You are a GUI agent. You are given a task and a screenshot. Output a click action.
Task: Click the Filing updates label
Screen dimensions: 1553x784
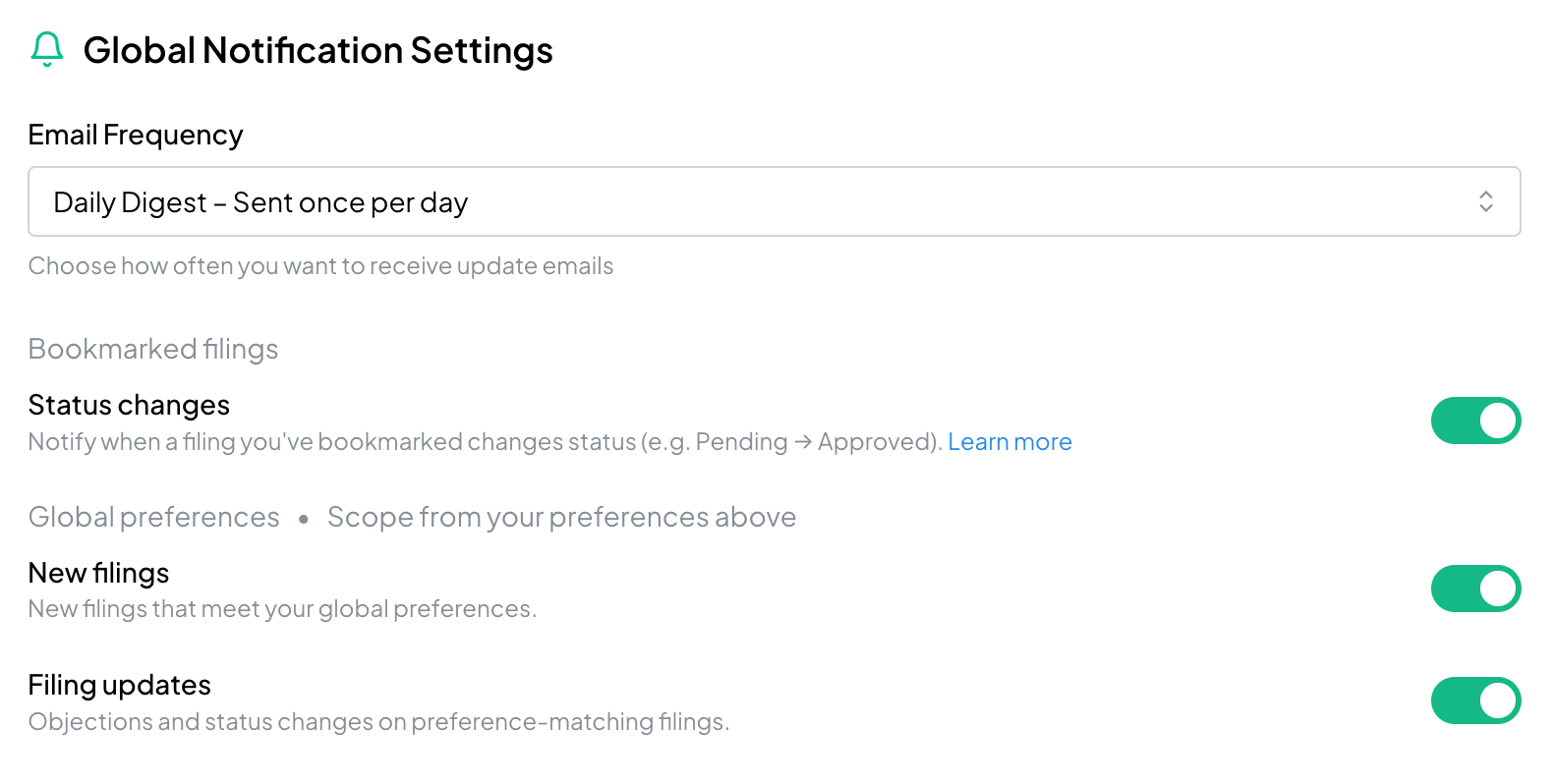coord(120,685)
